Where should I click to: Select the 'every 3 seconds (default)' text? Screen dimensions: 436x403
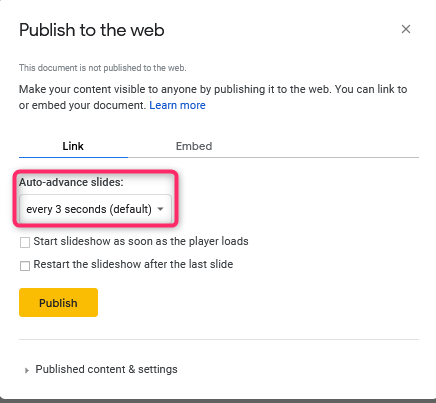[x=89, y=209]
